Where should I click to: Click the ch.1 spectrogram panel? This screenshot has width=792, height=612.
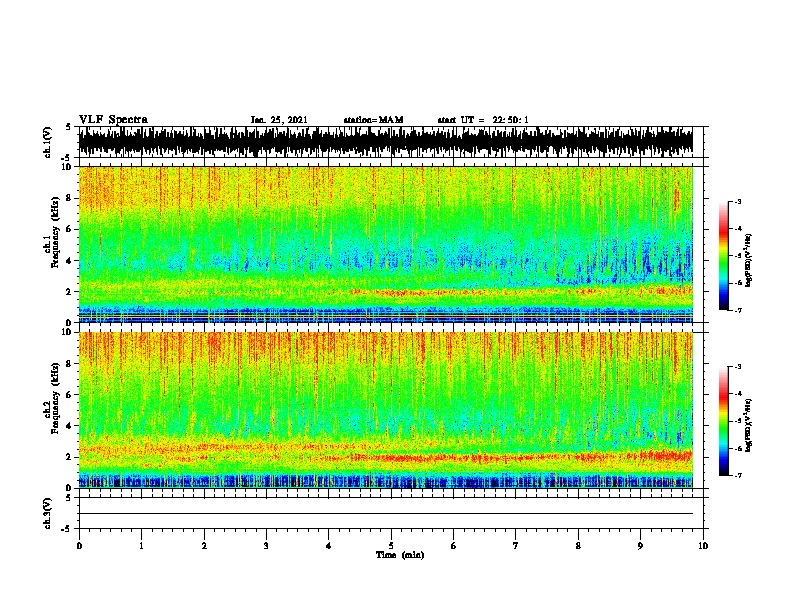[x=386, y=244]
